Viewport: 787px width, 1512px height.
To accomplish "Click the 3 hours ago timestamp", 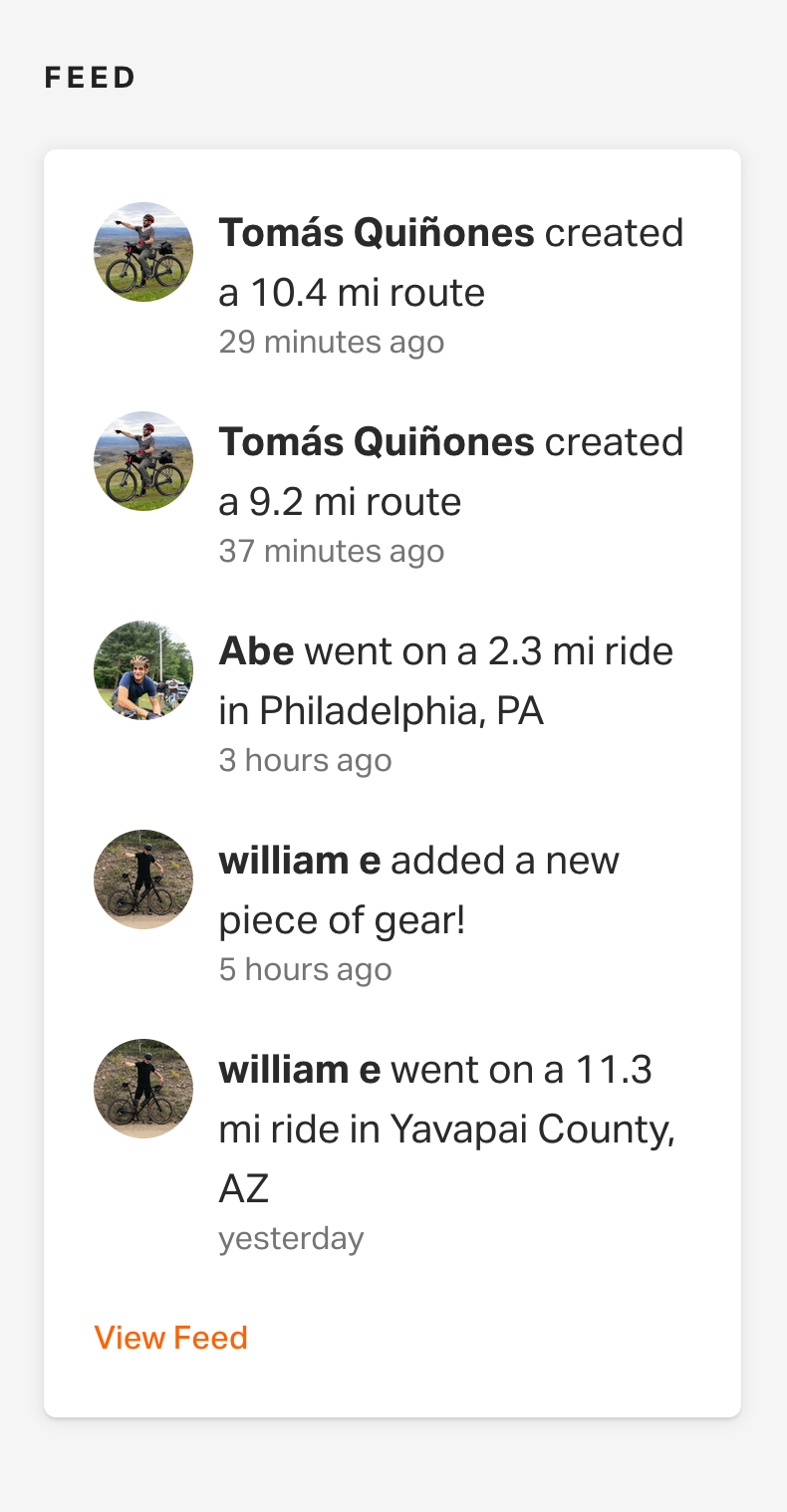I will (x=305, y=761).
